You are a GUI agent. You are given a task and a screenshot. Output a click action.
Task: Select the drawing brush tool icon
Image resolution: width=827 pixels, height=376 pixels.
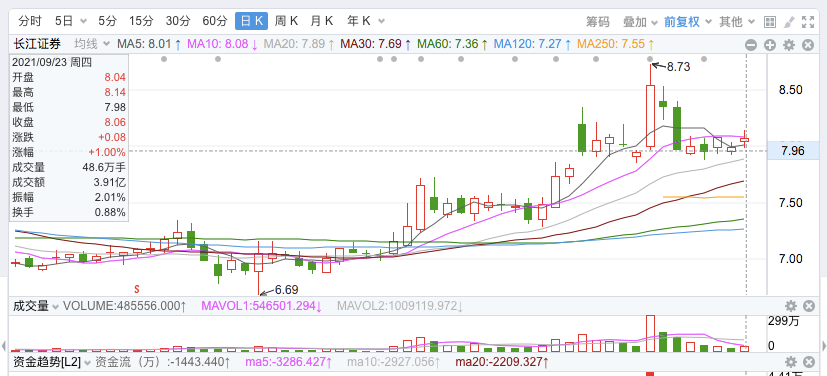coord(789,22)
